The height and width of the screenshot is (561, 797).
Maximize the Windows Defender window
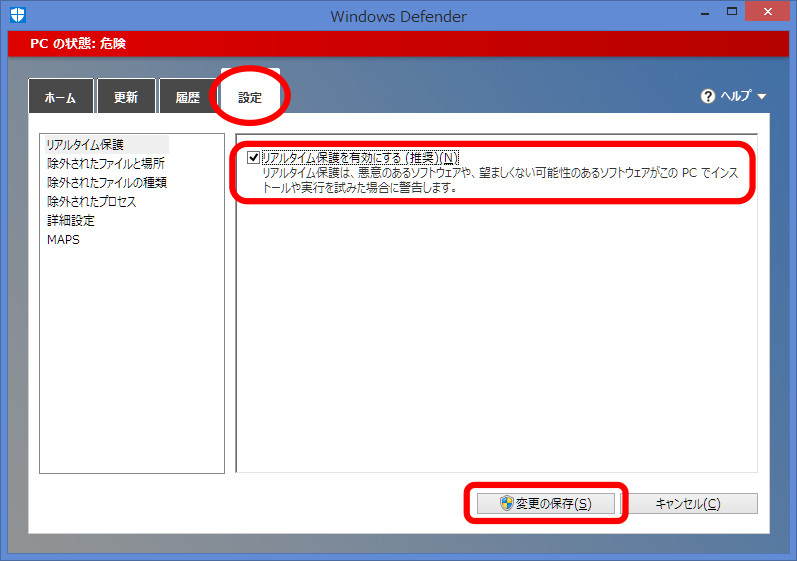pyautogui.click(x=732, y=12)
